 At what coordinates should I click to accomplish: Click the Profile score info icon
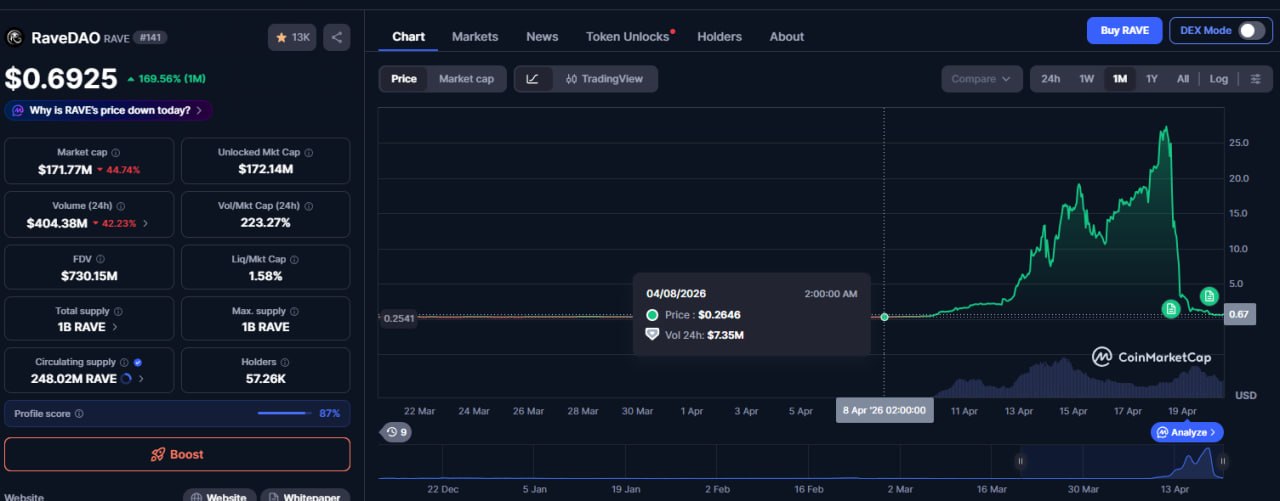pos(79,413)
